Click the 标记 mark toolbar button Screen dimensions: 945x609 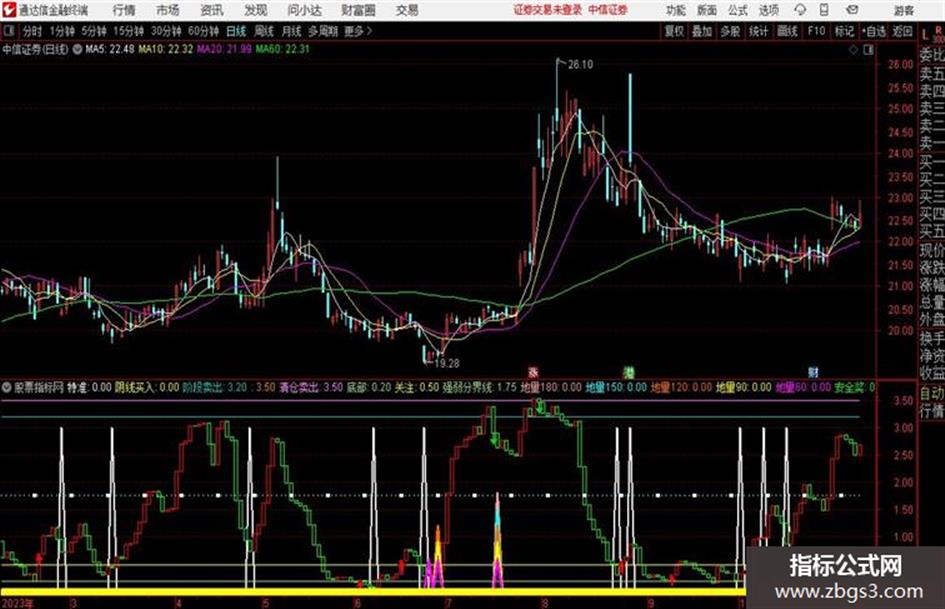[x=844, y=31]
